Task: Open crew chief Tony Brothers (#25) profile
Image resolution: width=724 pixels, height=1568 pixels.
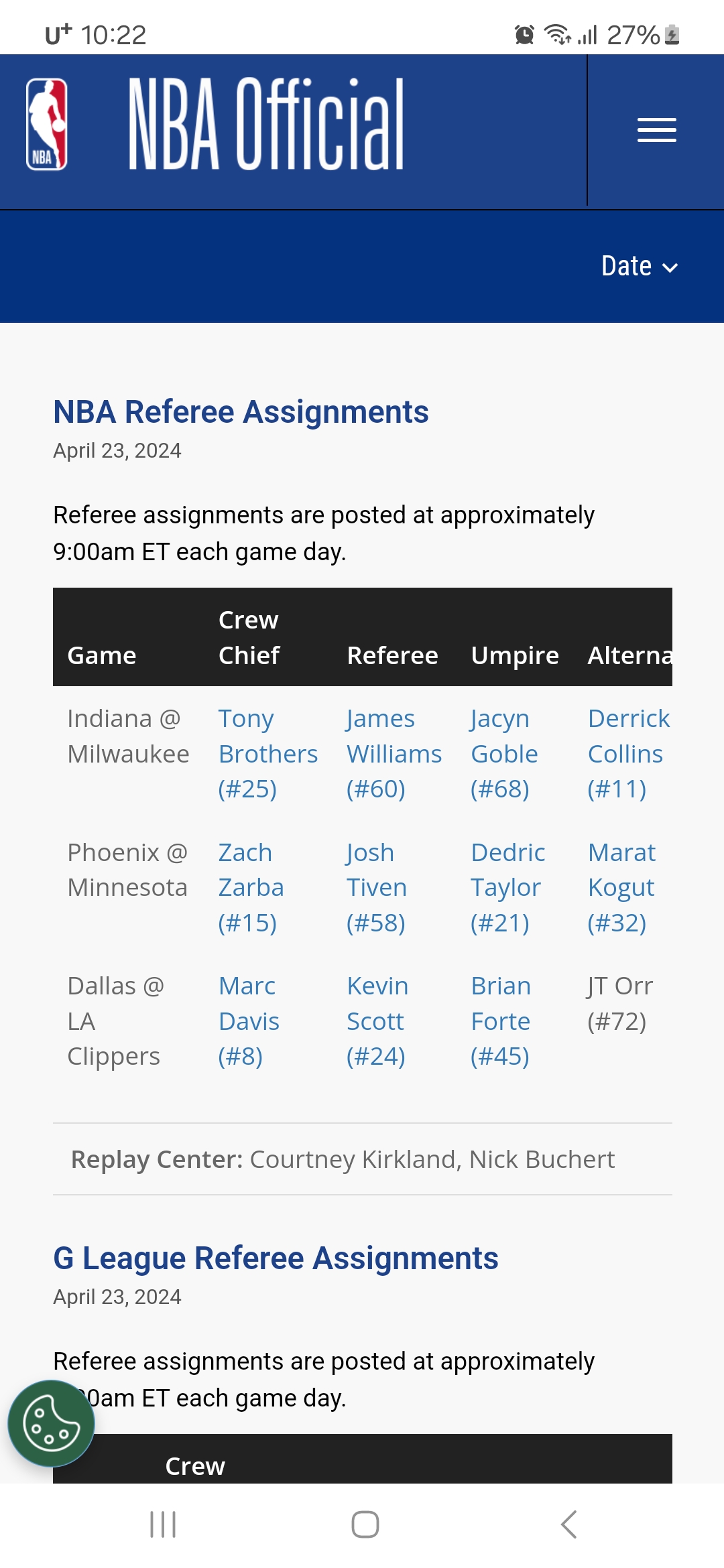Action: coord(267,754)
